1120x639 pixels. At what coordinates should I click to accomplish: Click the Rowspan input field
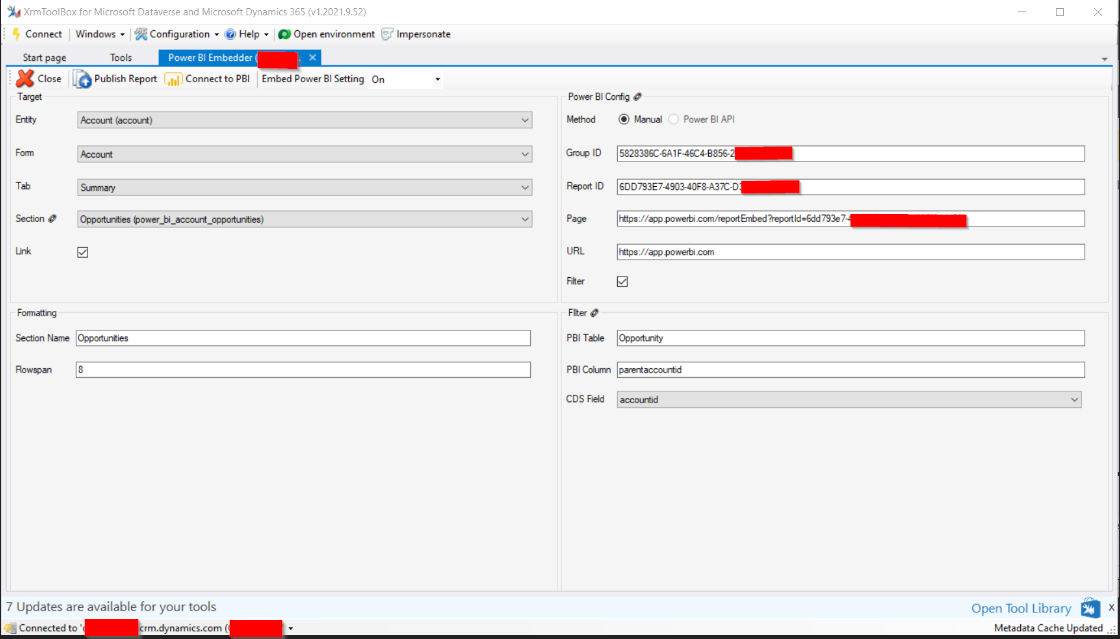click(303, 370)
